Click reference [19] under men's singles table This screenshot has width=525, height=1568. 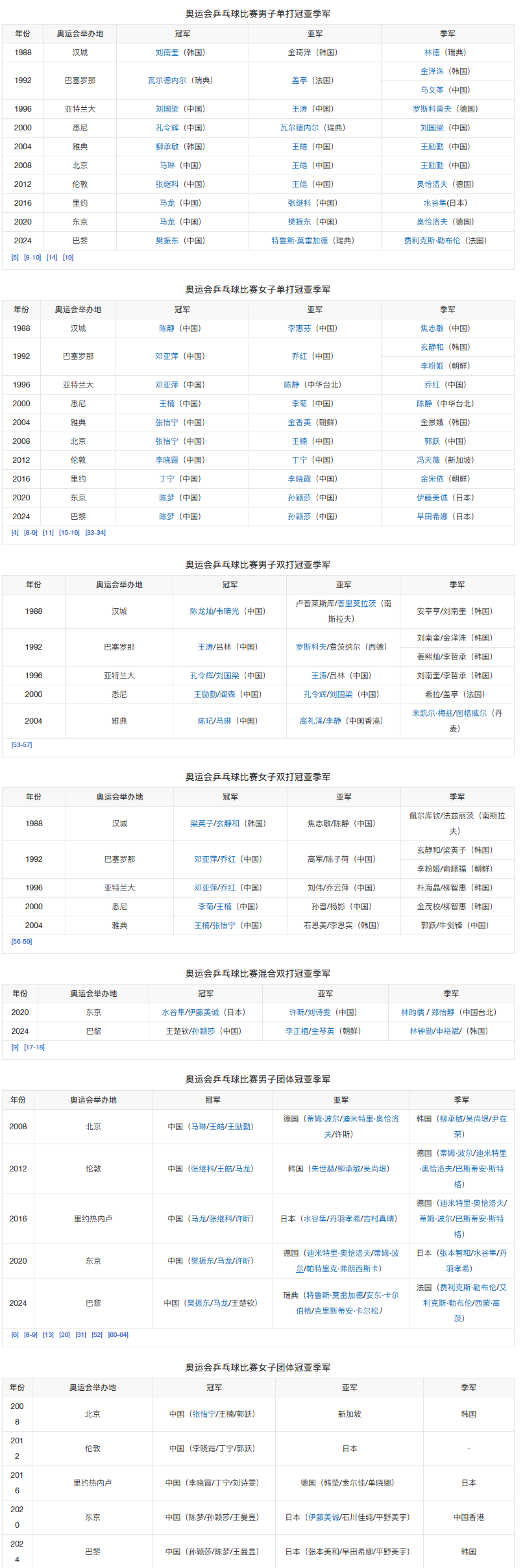point(68,258)
